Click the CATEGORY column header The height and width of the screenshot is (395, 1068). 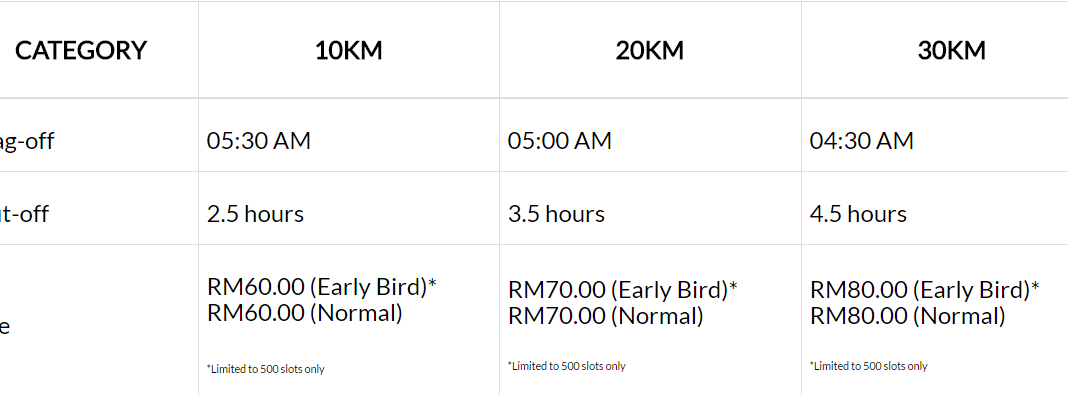click(80, 50)
